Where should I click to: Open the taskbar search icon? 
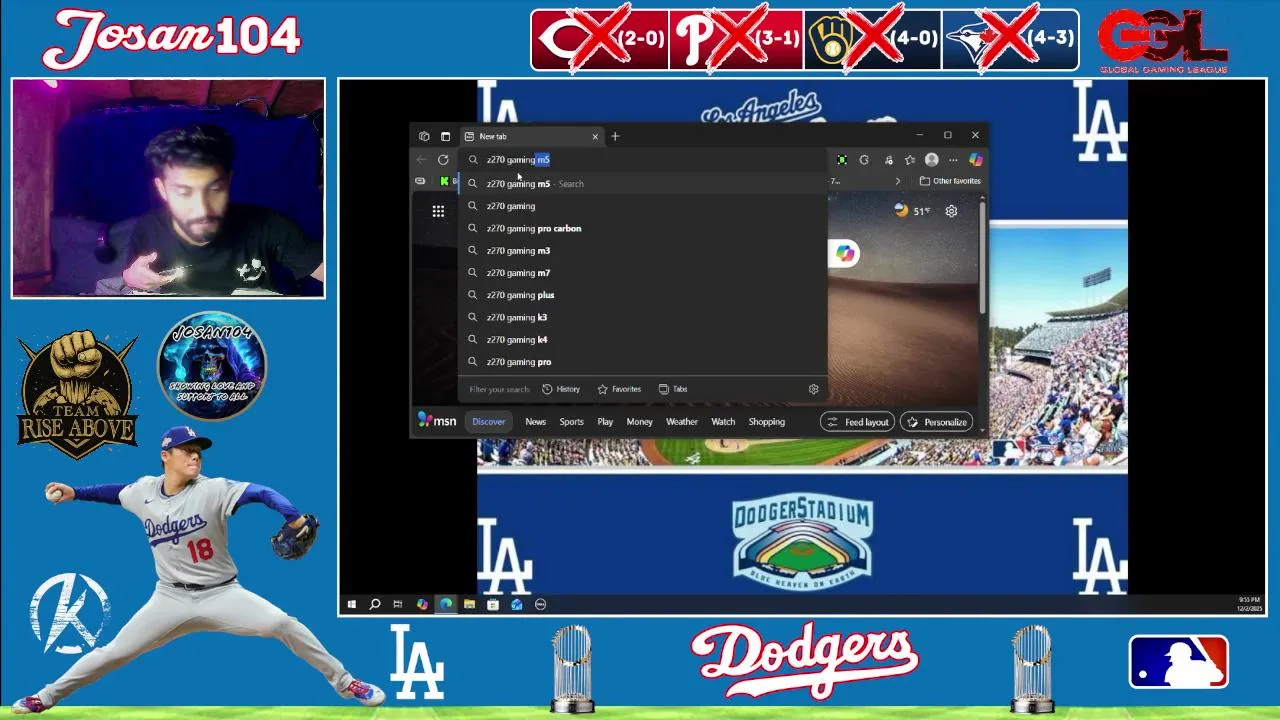click(x=375, y=604)
